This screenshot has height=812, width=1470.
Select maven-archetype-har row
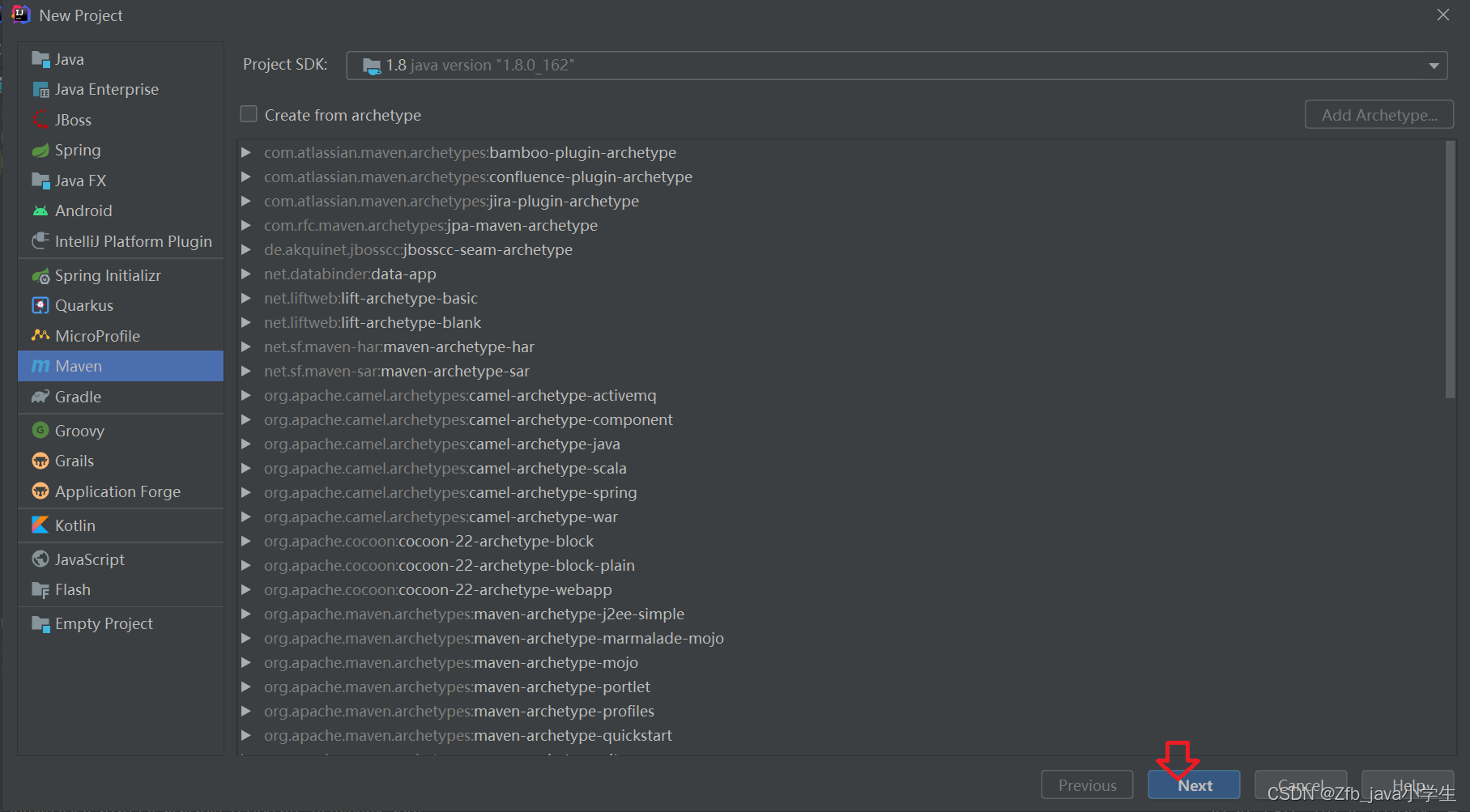[x=841, y=346]
